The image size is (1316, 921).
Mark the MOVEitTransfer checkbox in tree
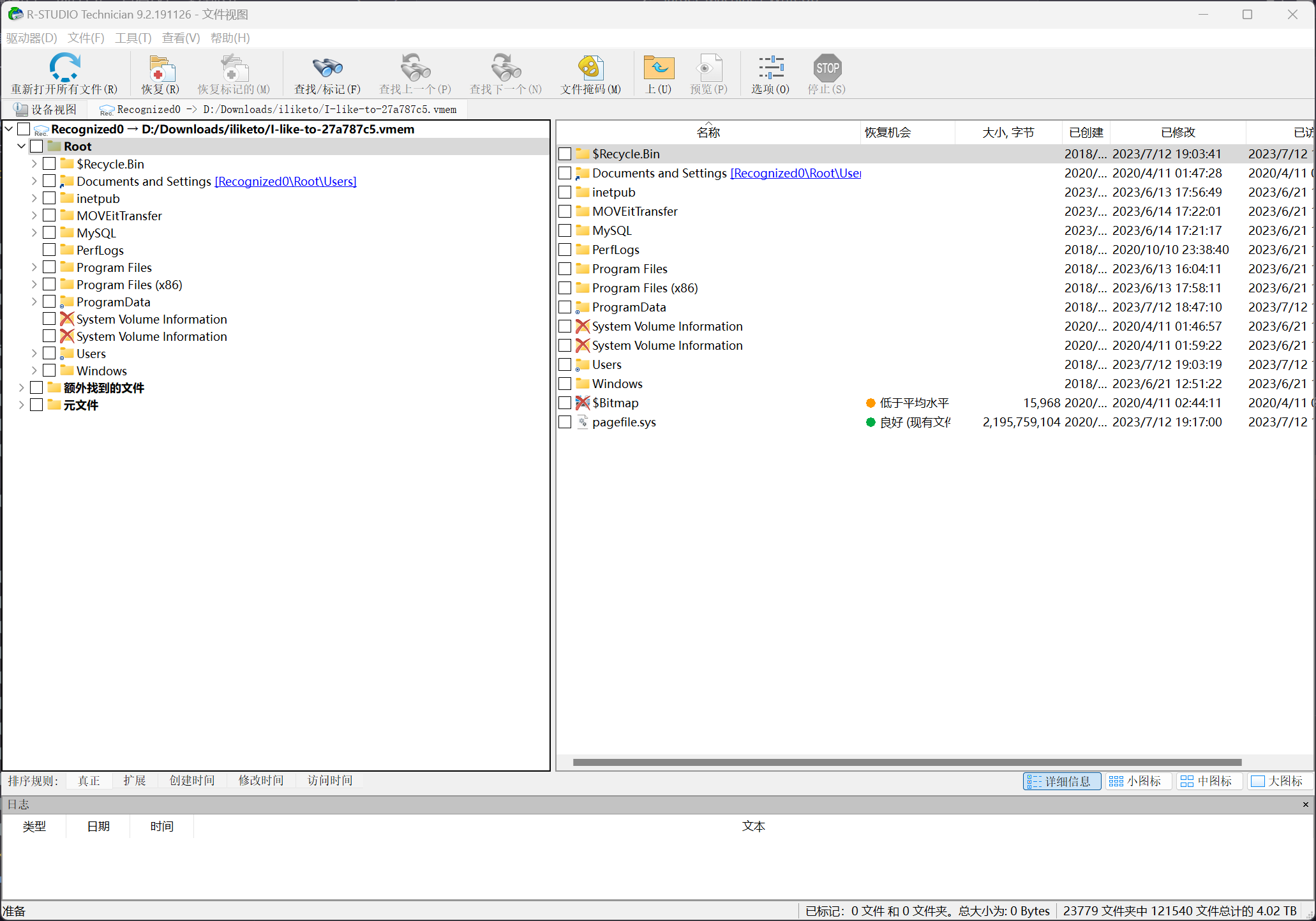[x=49, y=215]
